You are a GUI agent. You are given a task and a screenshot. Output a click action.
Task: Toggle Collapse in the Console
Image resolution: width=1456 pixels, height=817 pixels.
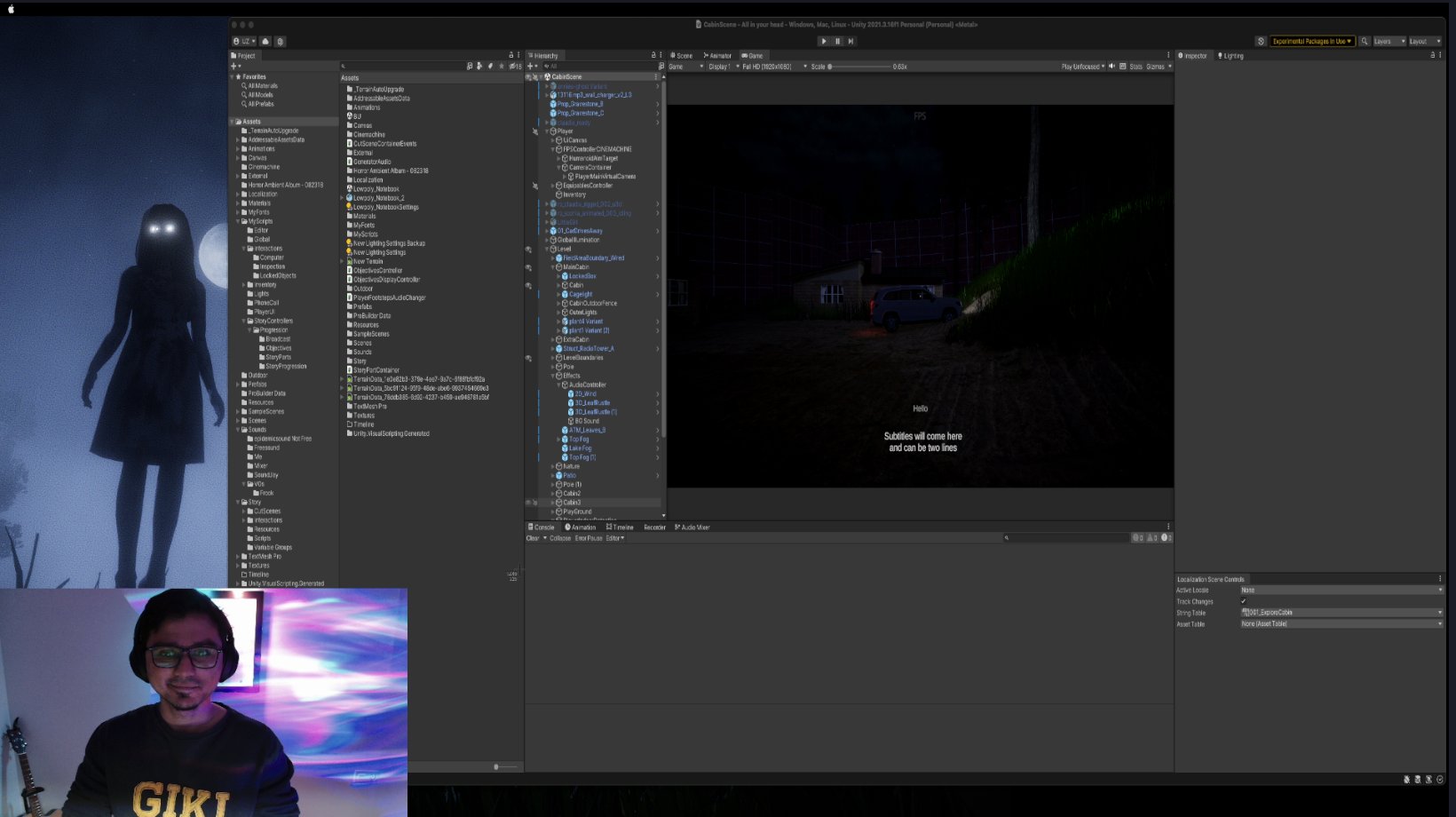[560, 538]
